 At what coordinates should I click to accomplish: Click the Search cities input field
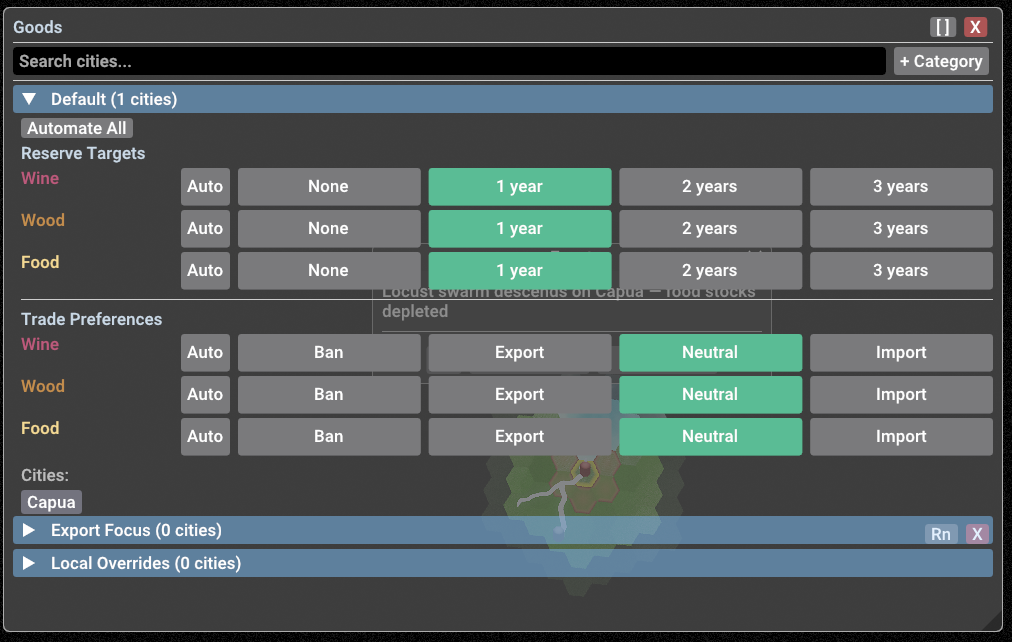[449, 61]
